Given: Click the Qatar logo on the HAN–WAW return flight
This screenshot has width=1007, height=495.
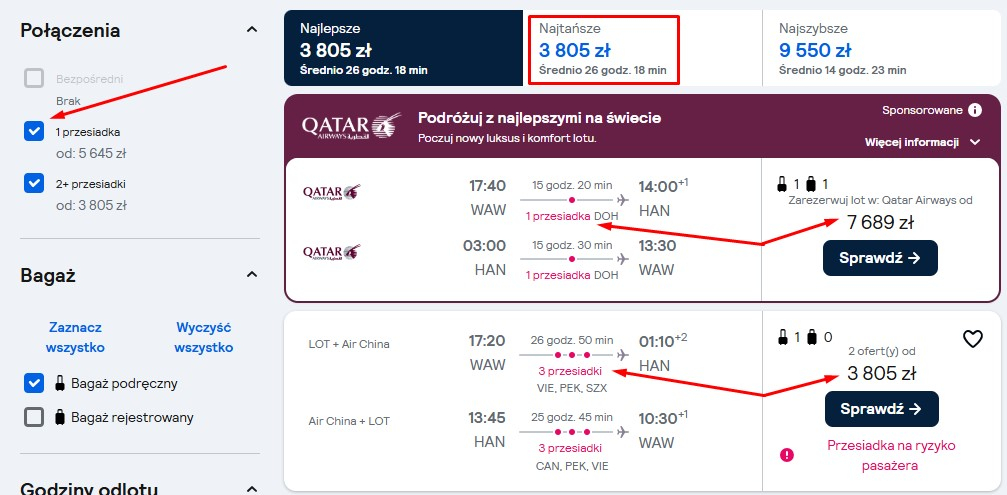Looking at the screenshot, I should tap(331, 252).
